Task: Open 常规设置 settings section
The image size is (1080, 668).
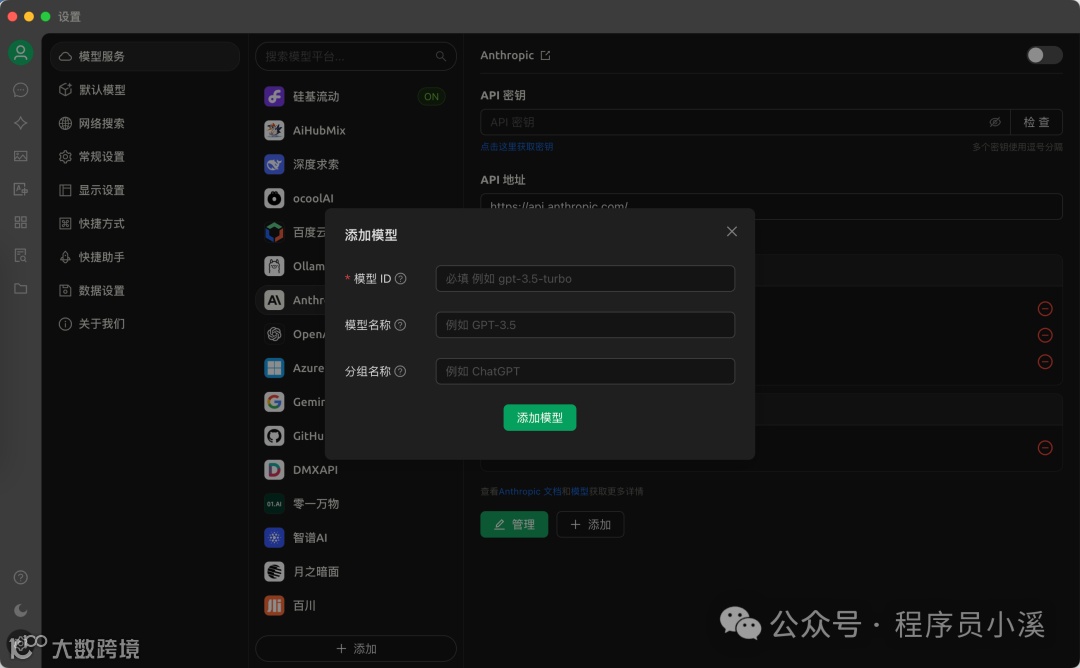Action: click(145, 156)
